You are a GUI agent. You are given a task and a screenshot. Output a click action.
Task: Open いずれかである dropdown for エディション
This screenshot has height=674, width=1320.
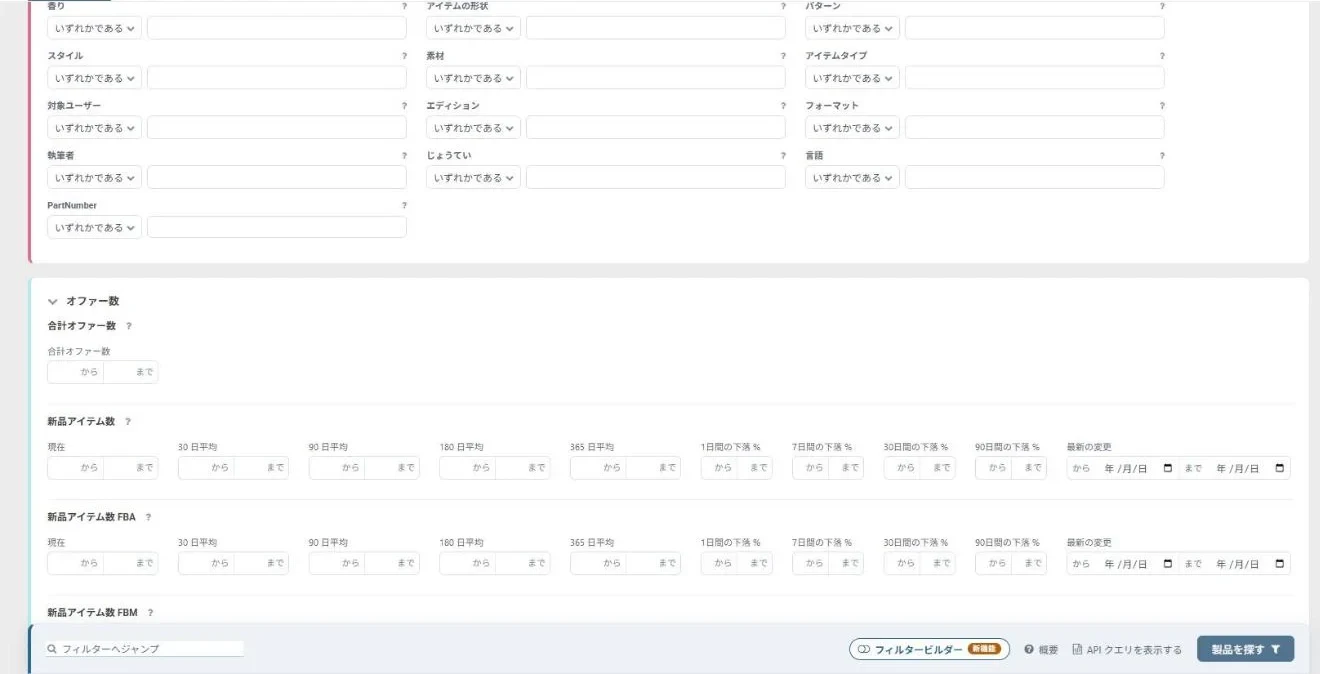[x=473, y=128]
